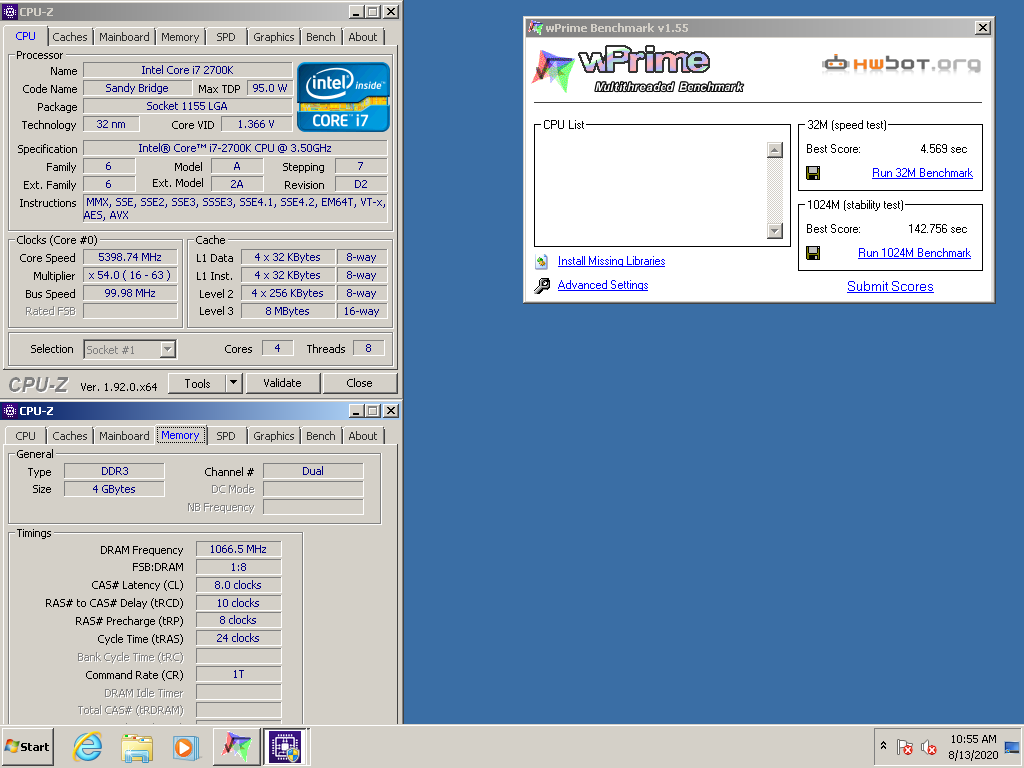Switch to Caches tab in top CPU-Z
The height and width of the screenshot is (768, 1024).
(x=69, y=37)
